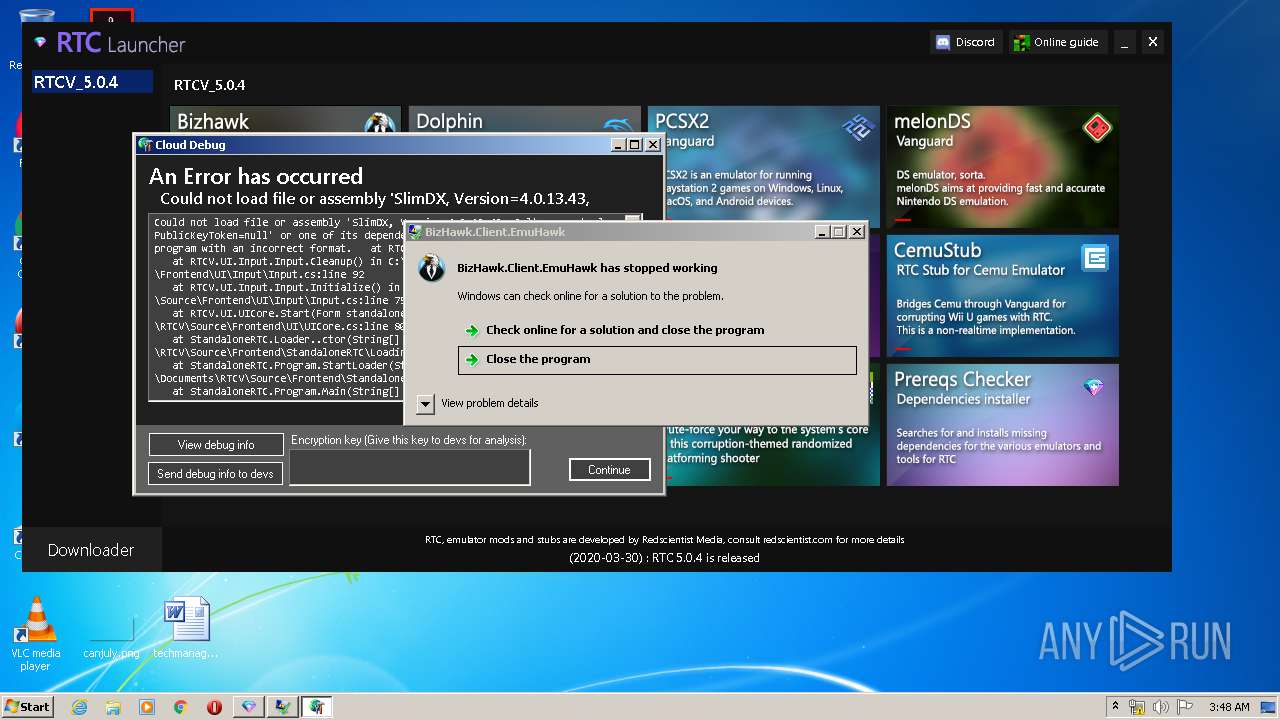Open Windows Media Player taskbar icon
Viewport: 1280px width, 720px height.
pyautogui.click(x=147, y=707)
